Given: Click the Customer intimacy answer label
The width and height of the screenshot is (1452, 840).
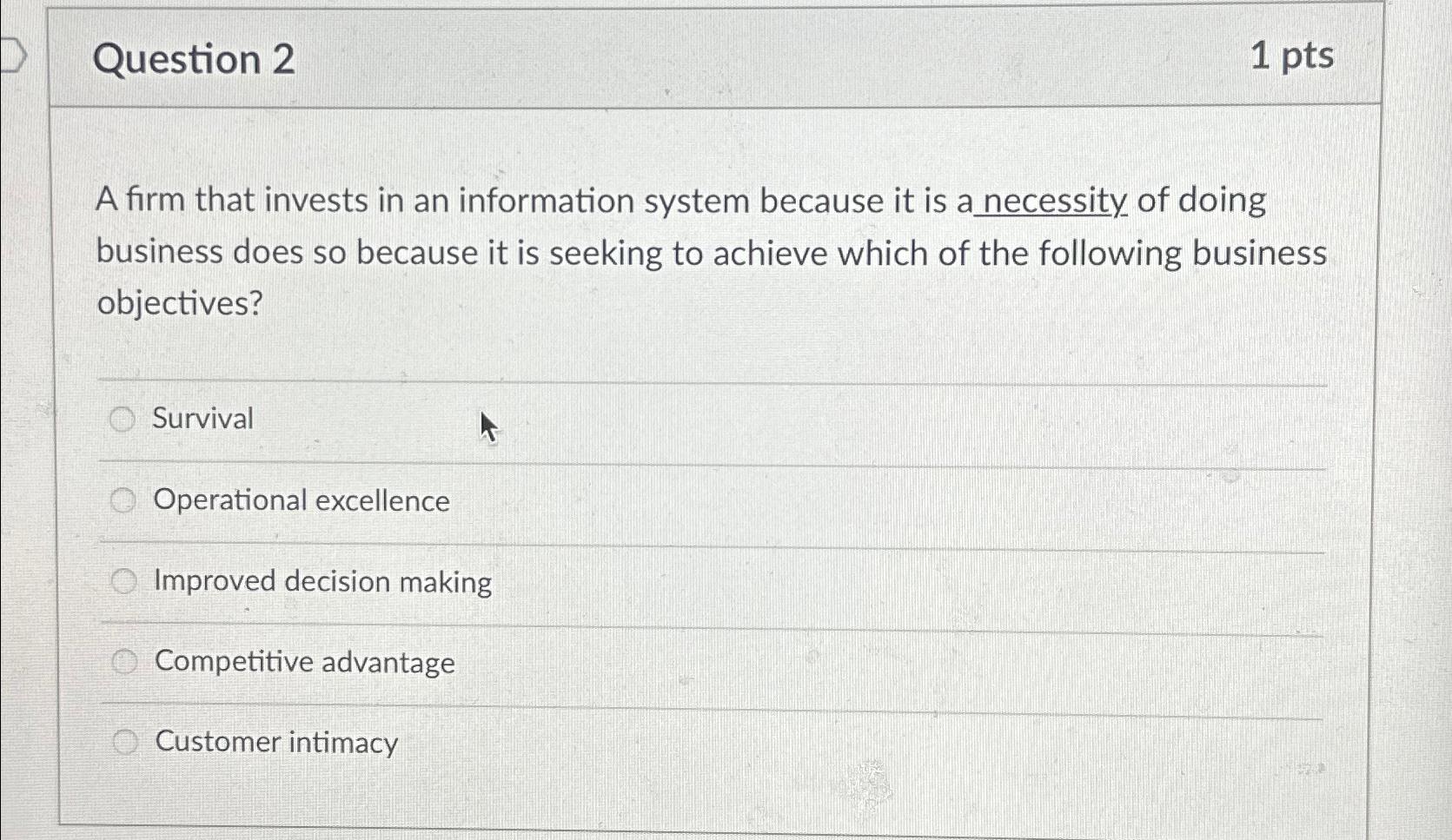Looking at the screenshot, I should tap(276, 743).
